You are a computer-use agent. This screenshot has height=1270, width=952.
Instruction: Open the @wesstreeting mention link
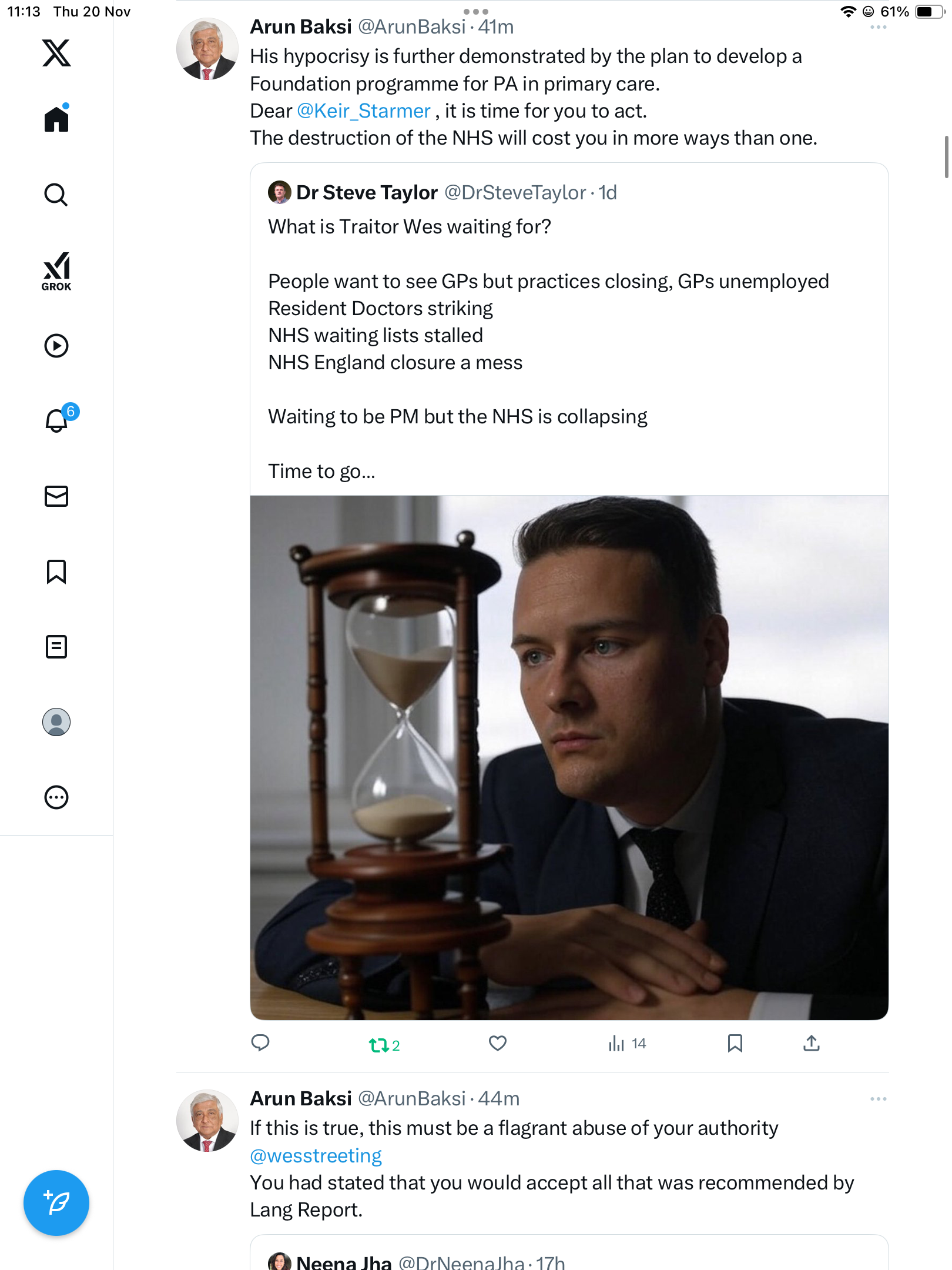(x=316, y=1156)
